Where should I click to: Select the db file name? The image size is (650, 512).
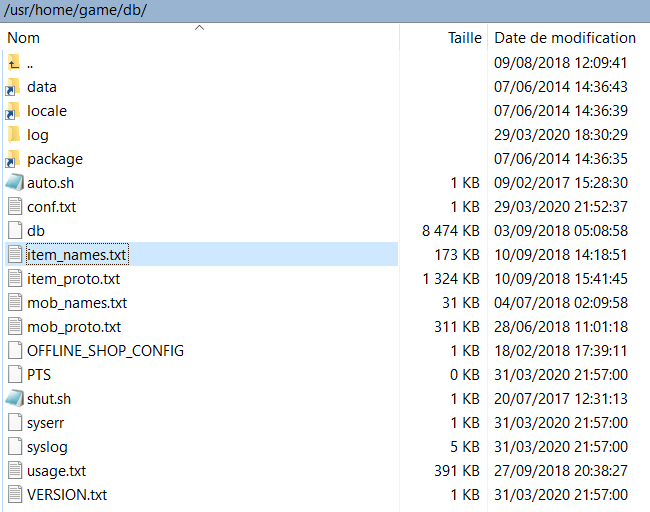36,231
